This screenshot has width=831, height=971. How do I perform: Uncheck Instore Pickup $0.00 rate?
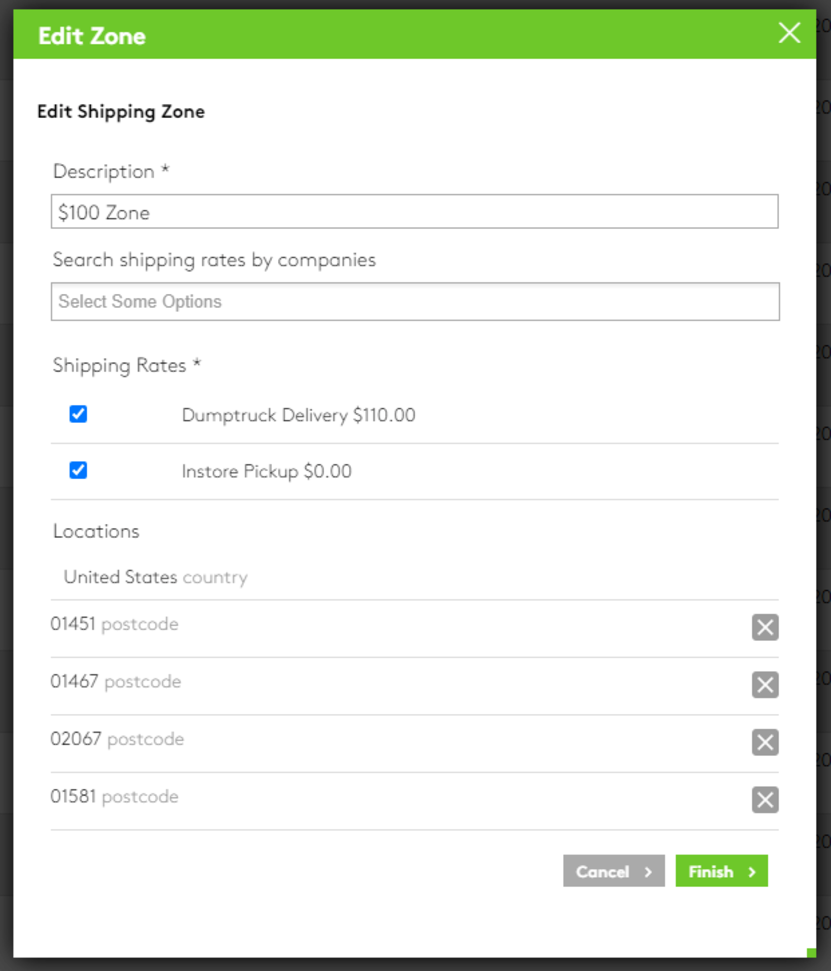[78, 470]
